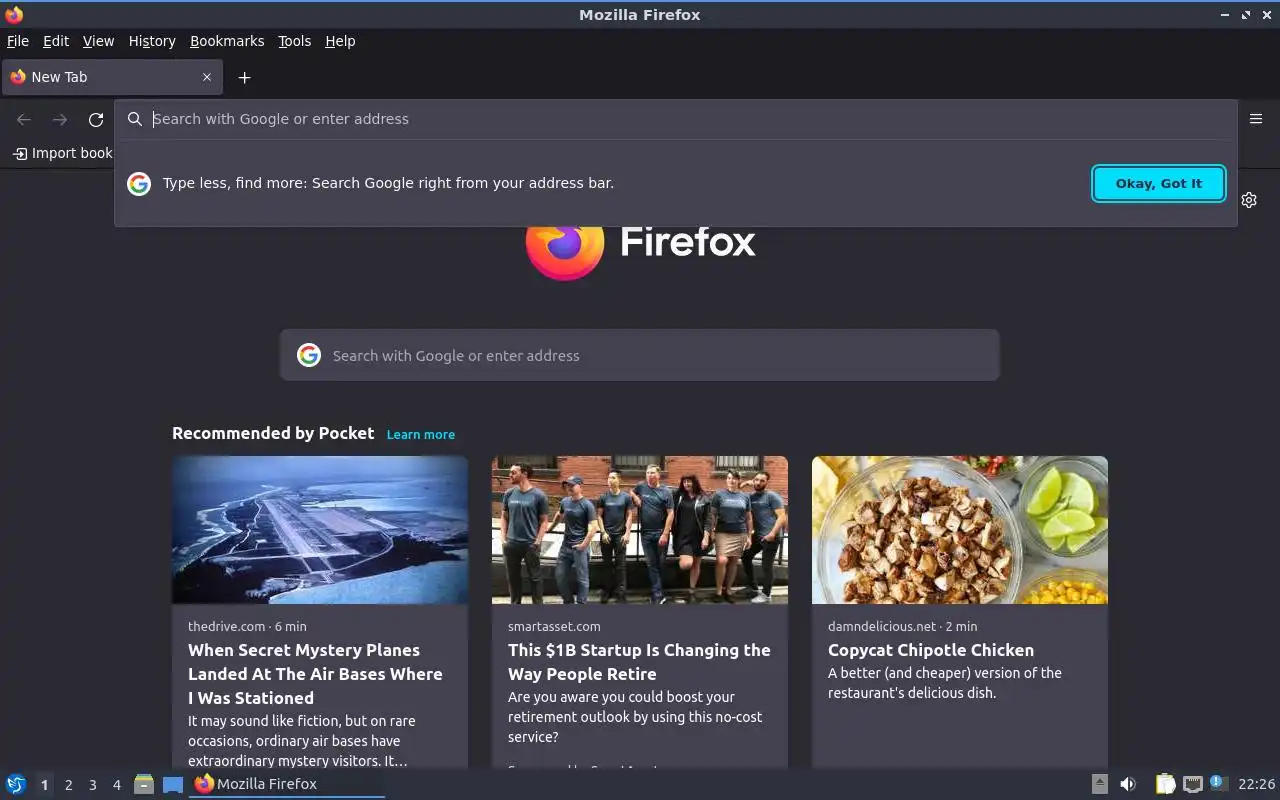Switch to workspace 3 in taskbar

(x=93, y=785)
